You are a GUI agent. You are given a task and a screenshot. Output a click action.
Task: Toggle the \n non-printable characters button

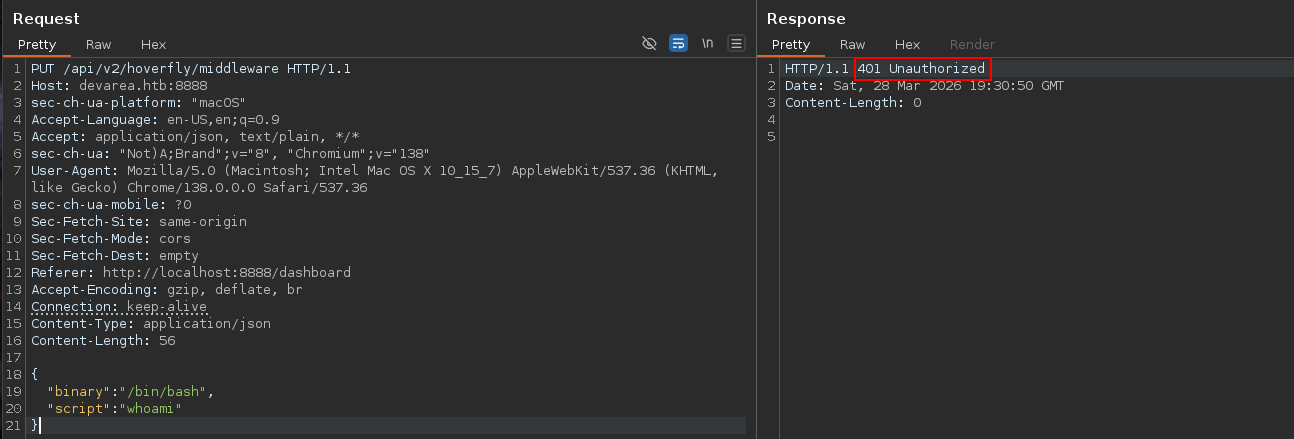click(707, 43)
